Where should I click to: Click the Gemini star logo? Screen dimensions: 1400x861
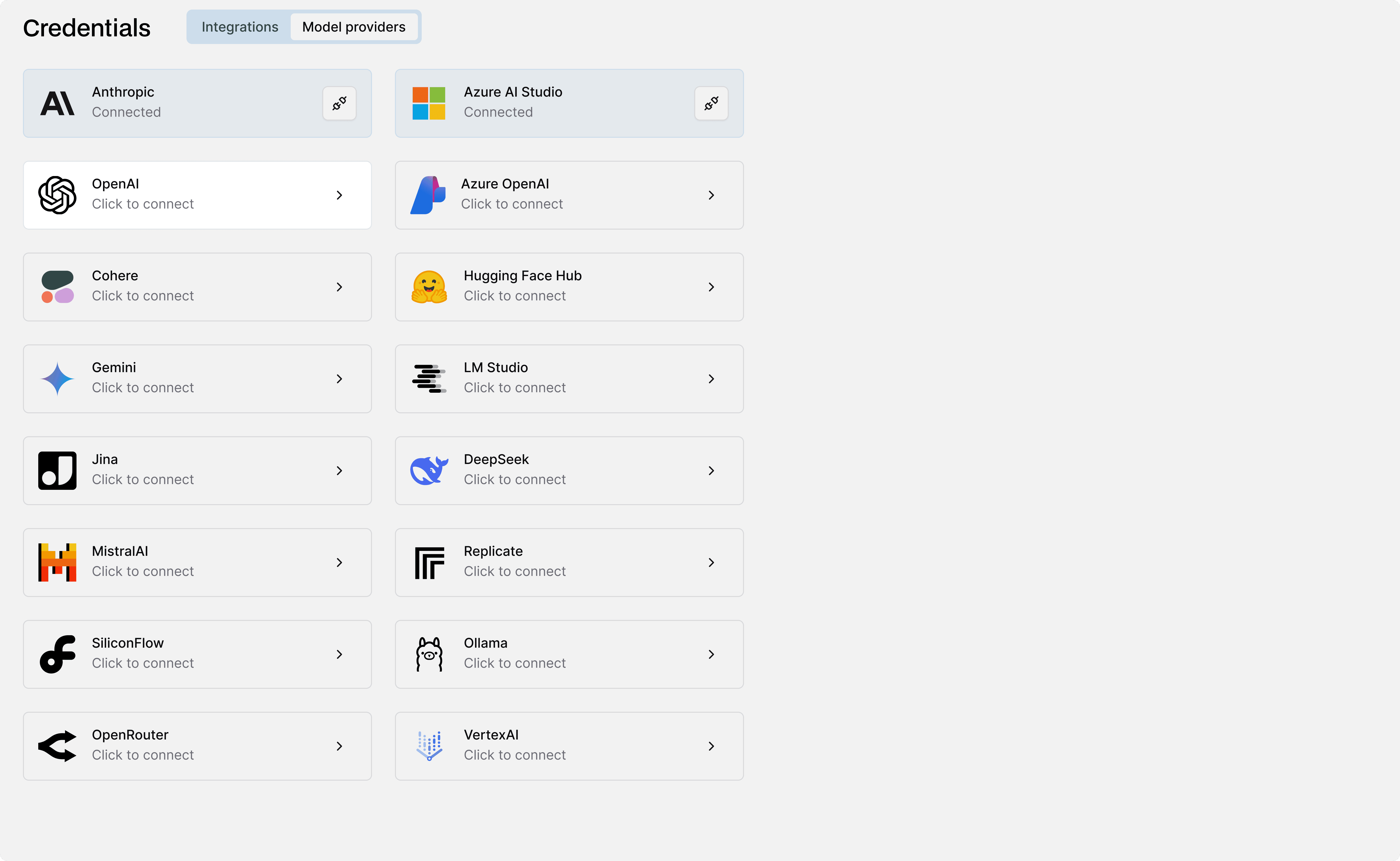point(57,379)
